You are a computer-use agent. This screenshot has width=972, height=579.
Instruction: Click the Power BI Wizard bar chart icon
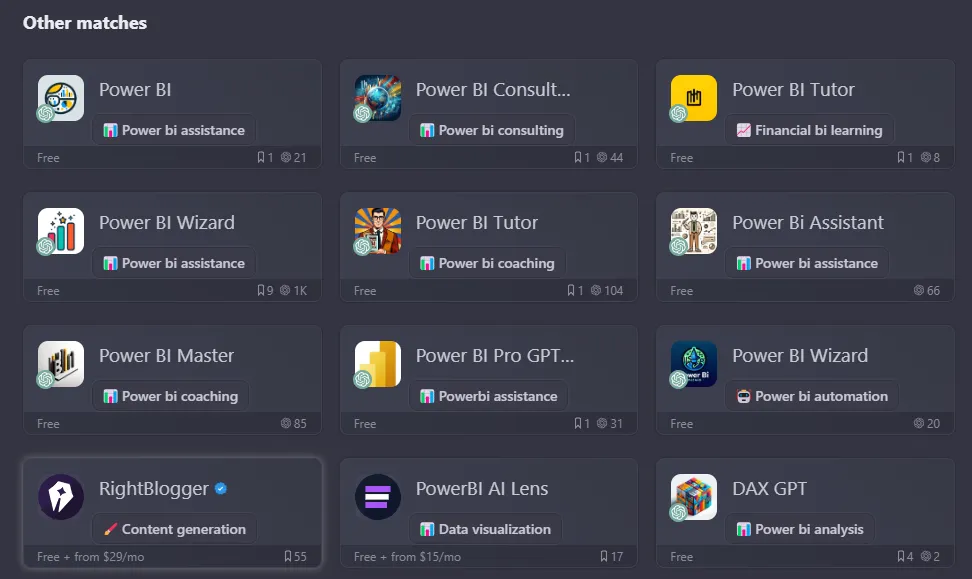coord(61,231)
